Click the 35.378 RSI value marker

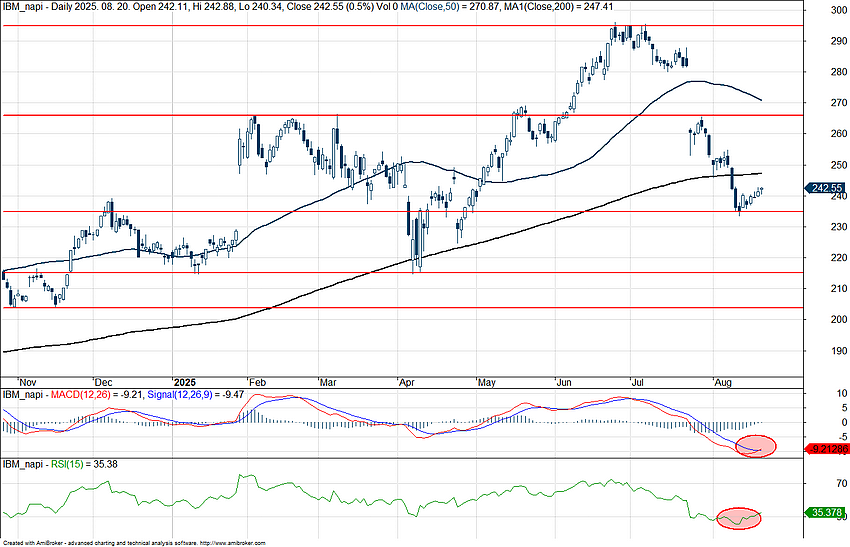tap(826, 512)
